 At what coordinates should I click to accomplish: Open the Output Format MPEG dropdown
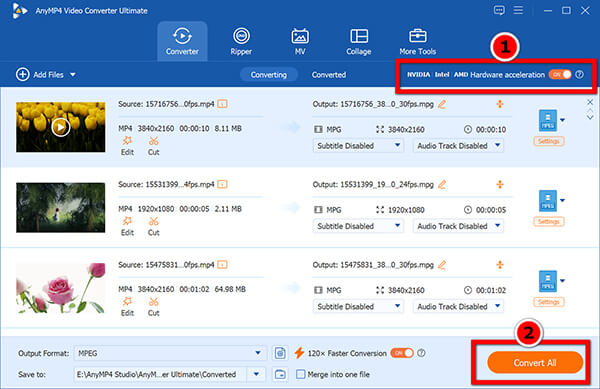170,353
